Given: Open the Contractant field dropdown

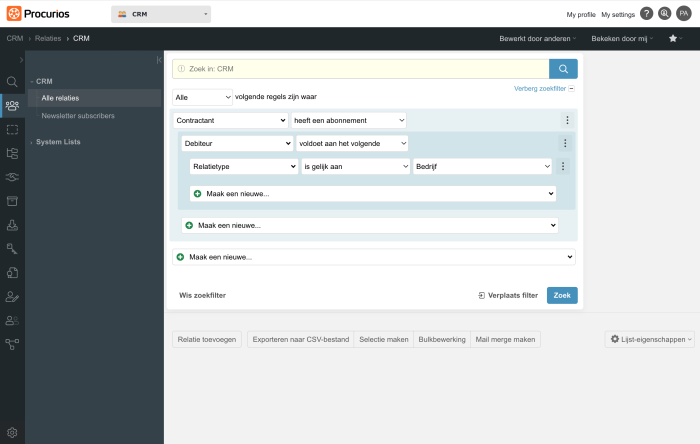Looking at the screenshot, I should [230, 120].
